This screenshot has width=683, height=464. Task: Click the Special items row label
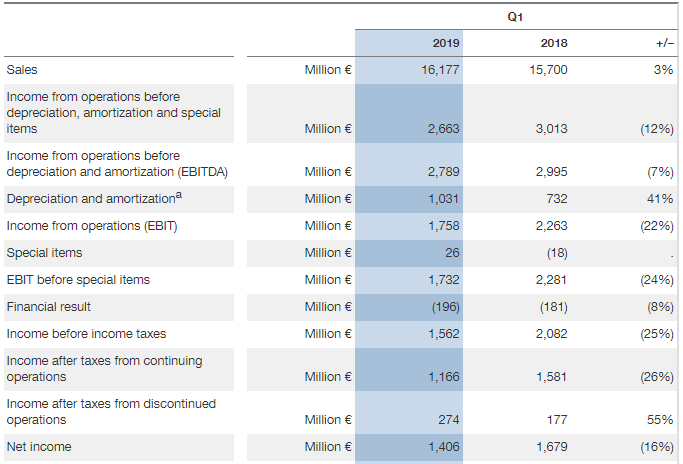click(44, 253)
